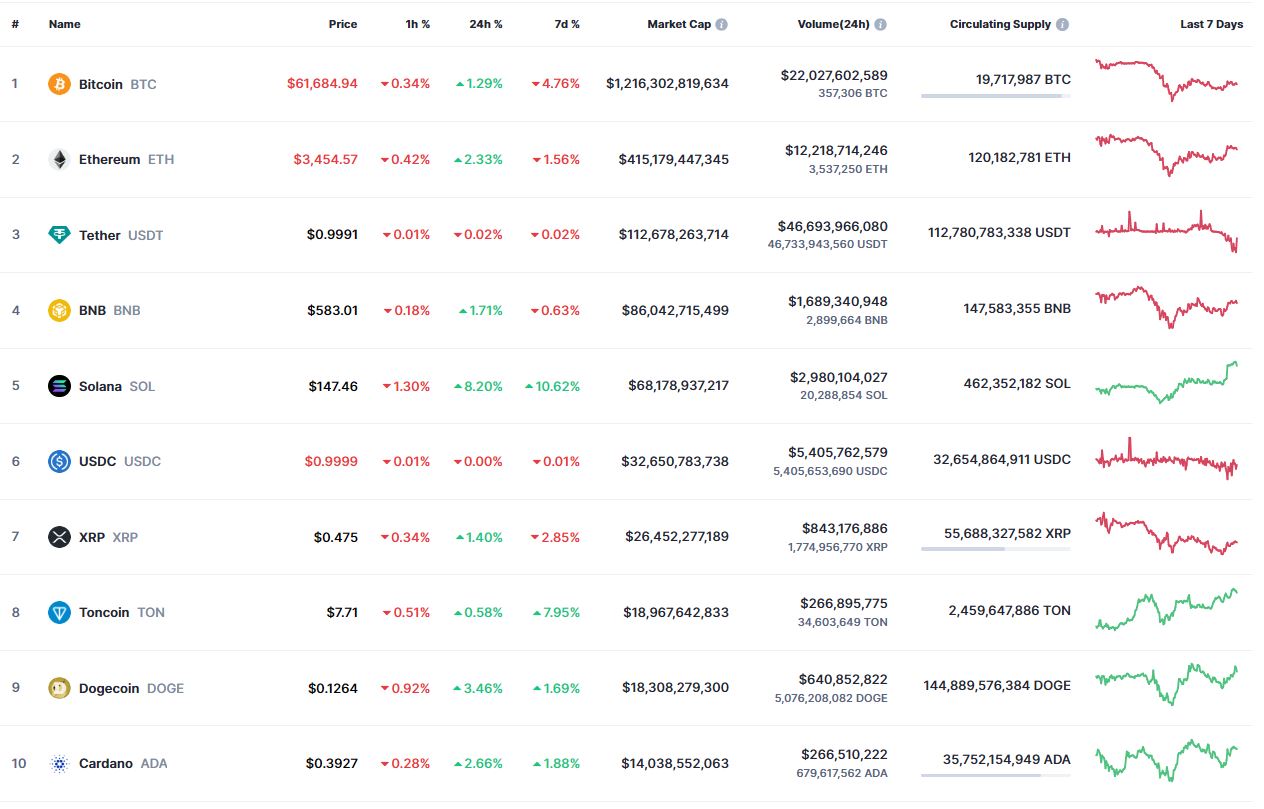Click the Ethereum diamond logo icon
The width and height of the screenshot is (1264, 809).
(x=60, y=159)
